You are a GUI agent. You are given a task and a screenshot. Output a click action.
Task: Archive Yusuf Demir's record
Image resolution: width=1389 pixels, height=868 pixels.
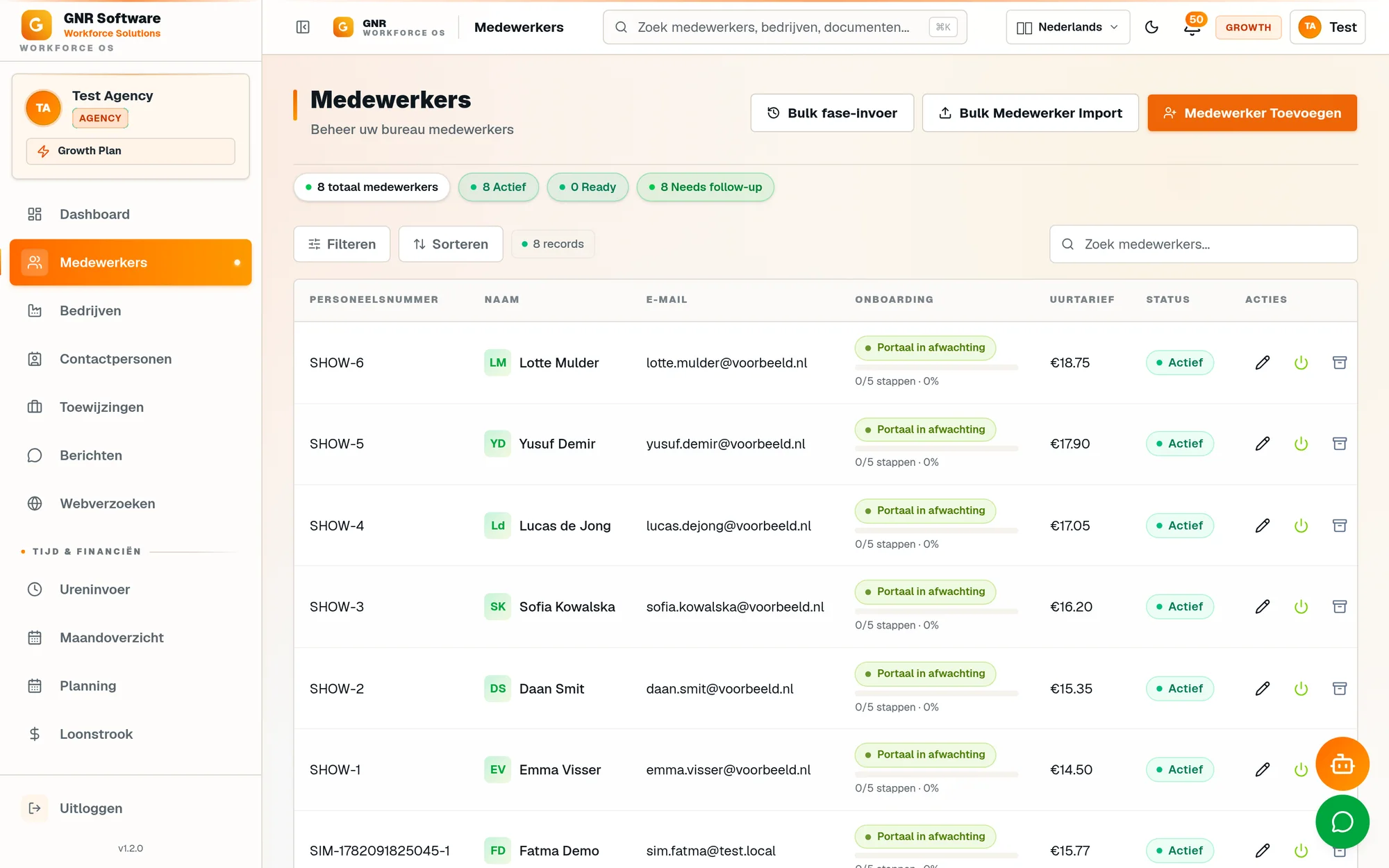point(1340,444)
